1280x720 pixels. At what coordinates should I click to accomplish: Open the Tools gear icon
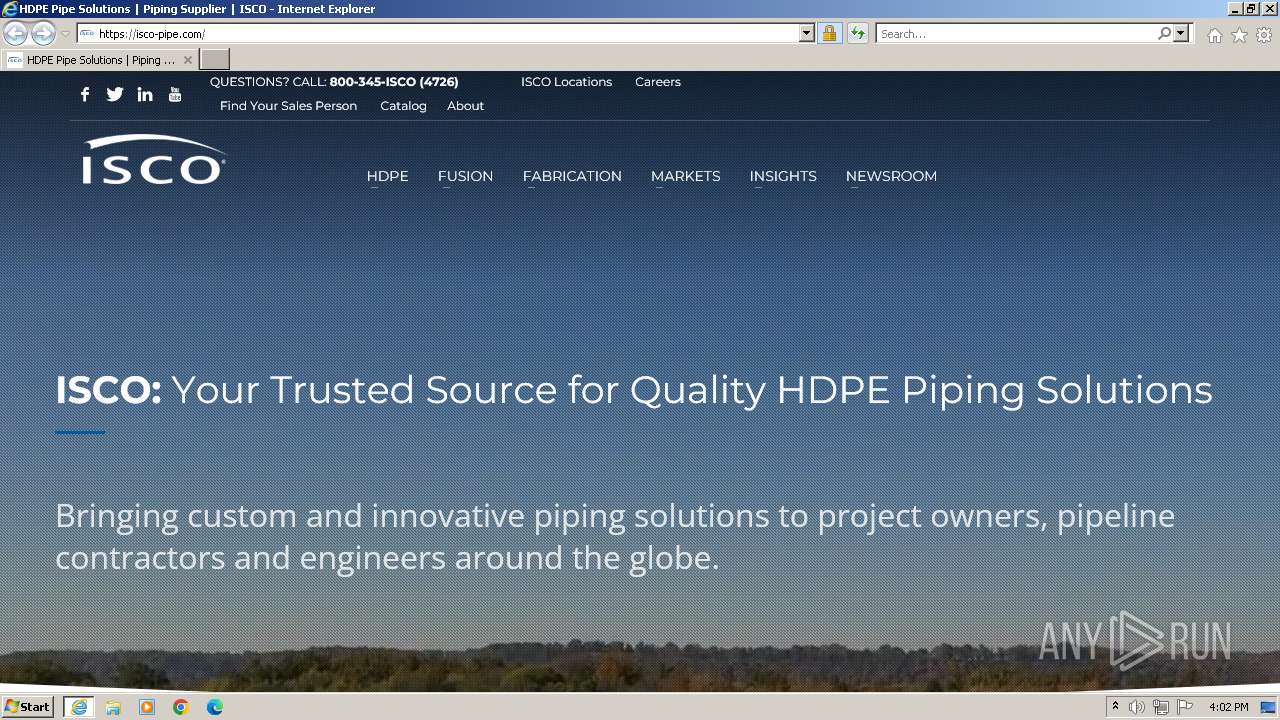click(1264, 35)
